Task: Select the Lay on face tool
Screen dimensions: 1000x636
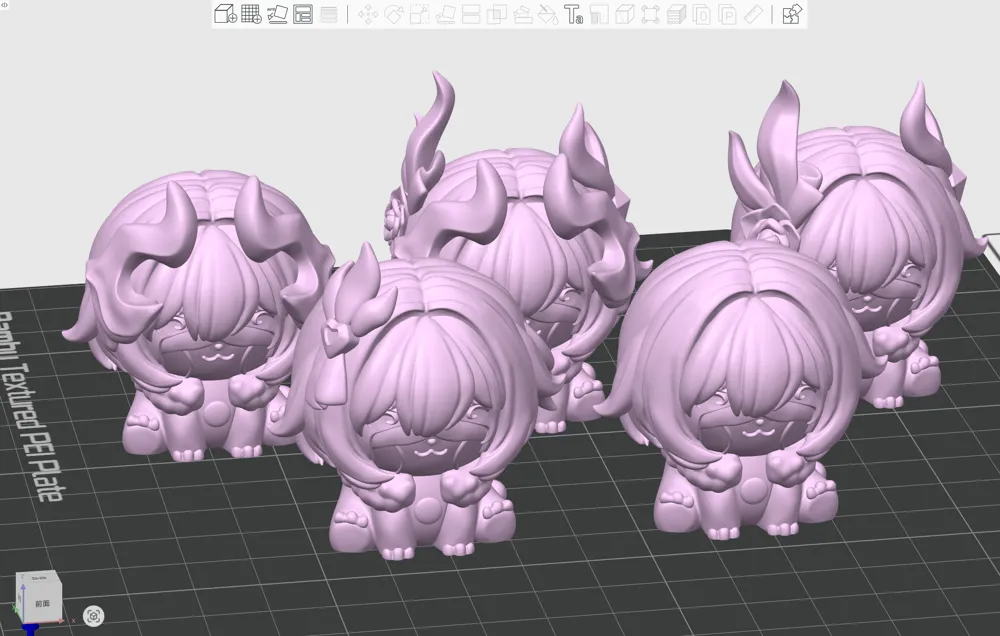Action: (x=445, y=14)
